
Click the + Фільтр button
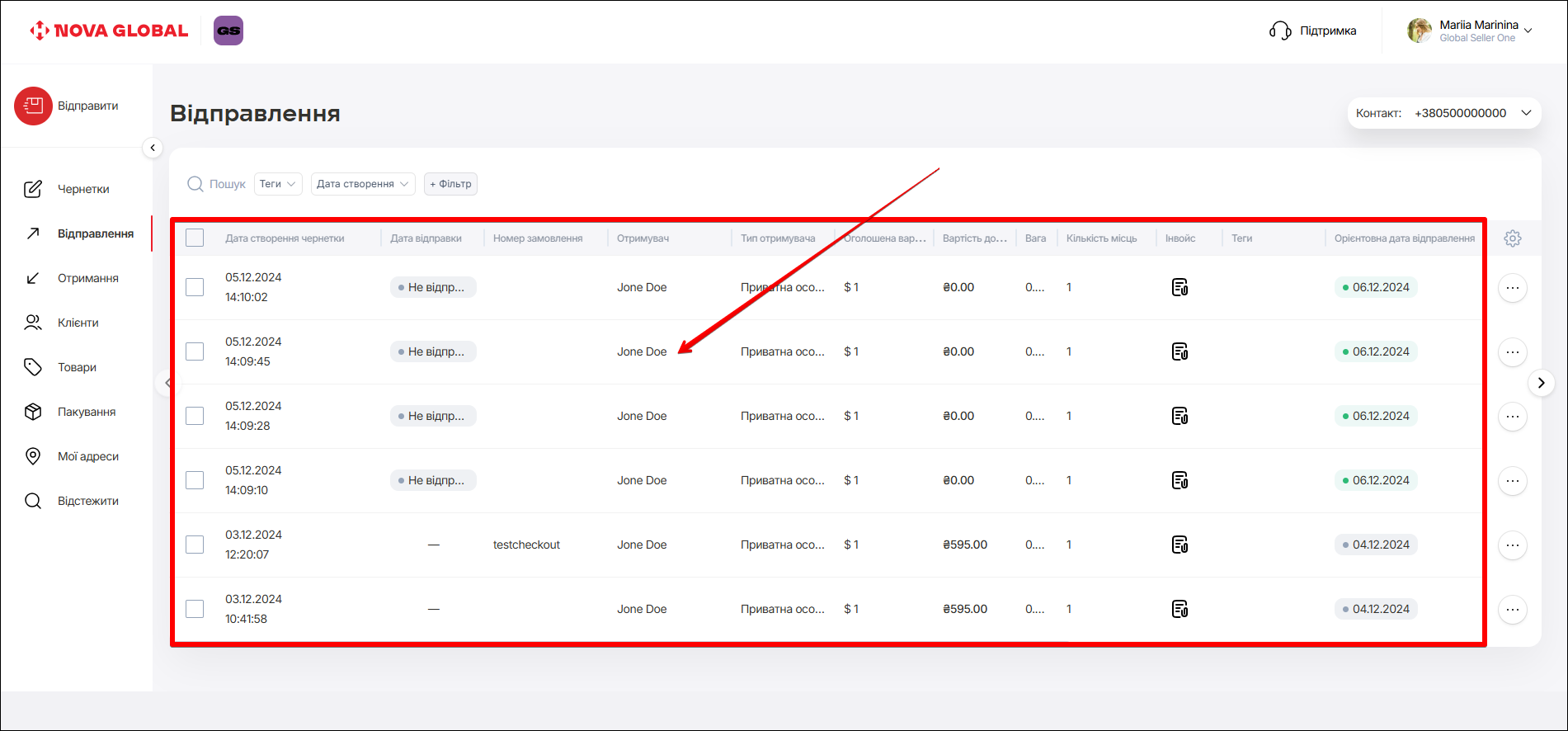450,184
